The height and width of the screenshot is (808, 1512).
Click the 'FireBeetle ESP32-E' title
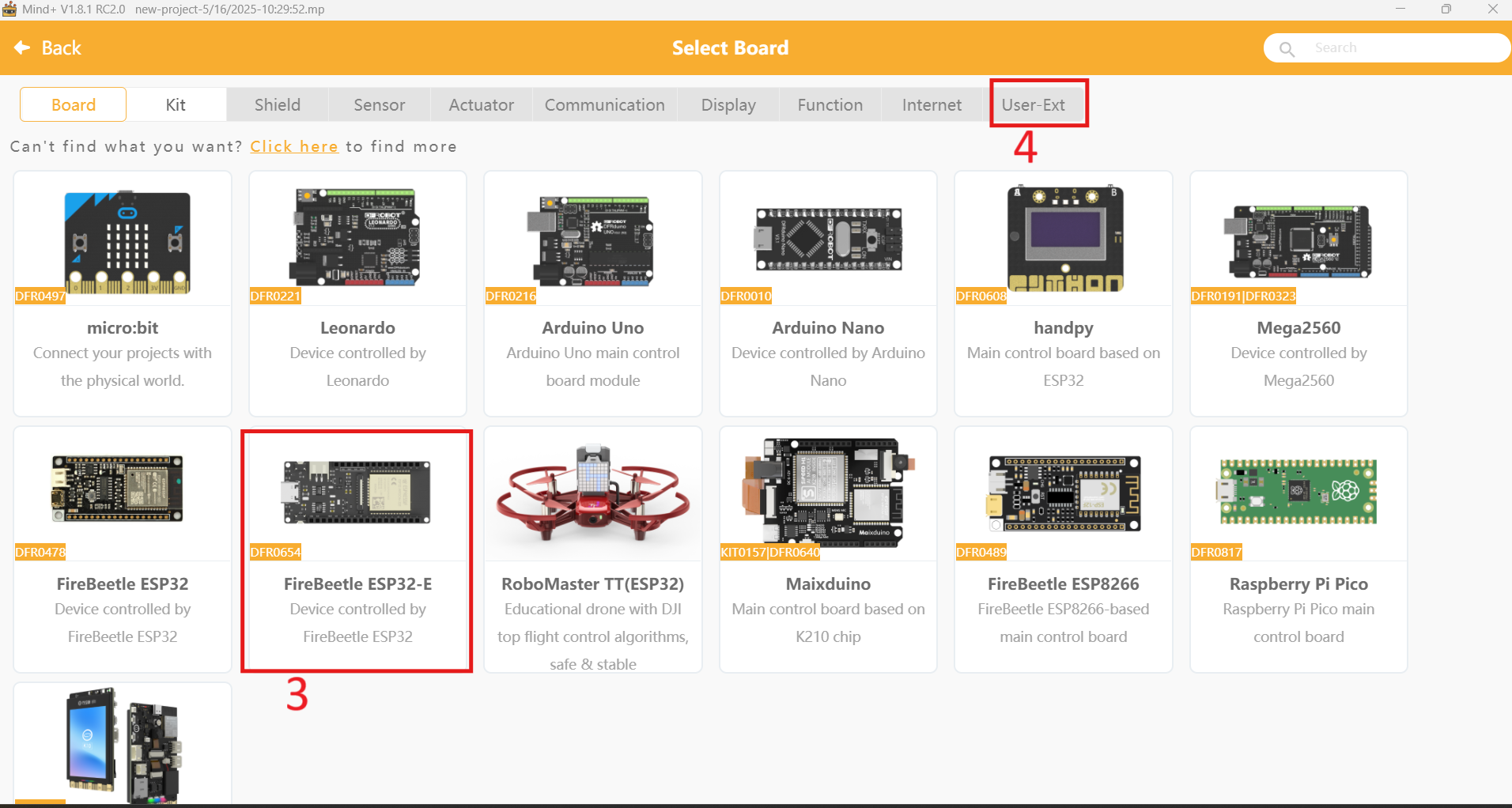(357, 584)
